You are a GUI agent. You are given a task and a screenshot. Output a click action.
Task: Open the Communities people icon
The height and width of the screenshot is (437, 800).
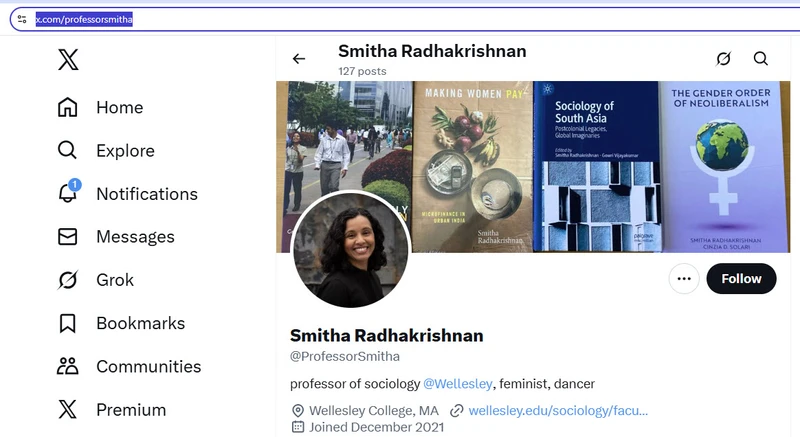pyautogui.click(x=67, y=366)
